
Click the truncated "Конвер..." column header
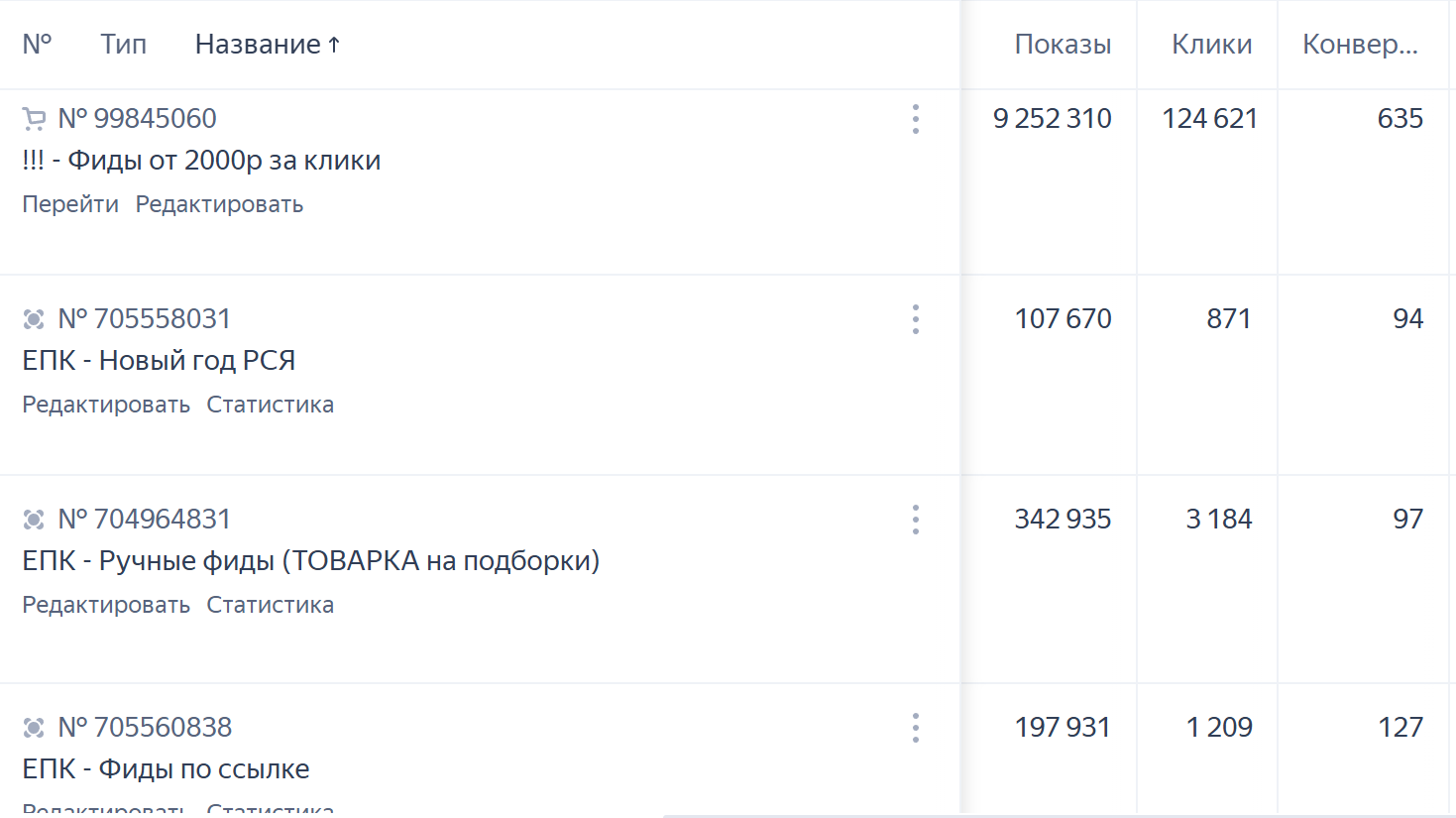tap(1362, 45)
